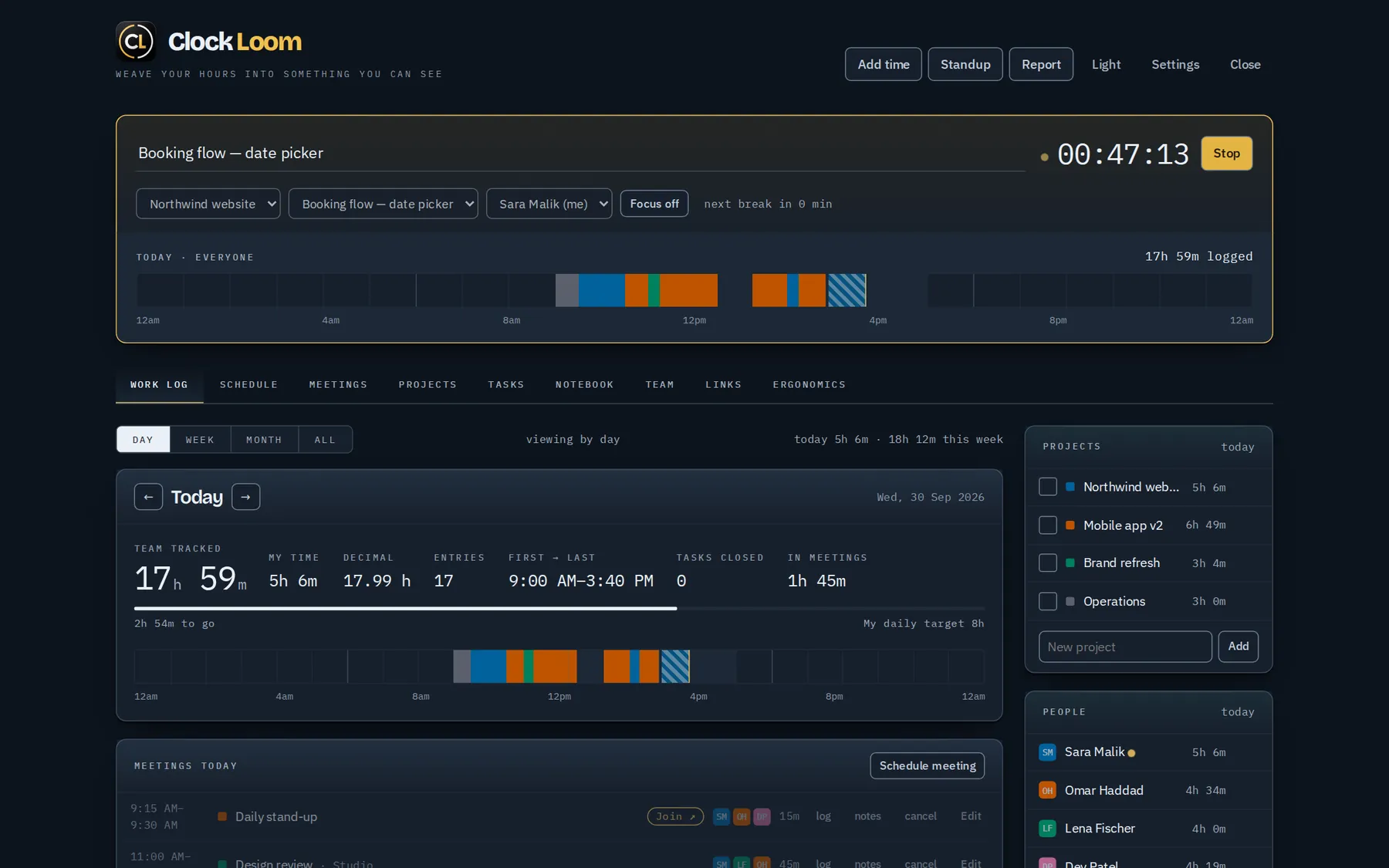Click the New project input field
Screen dimensions: 1389x868
tap(1125, 647)
